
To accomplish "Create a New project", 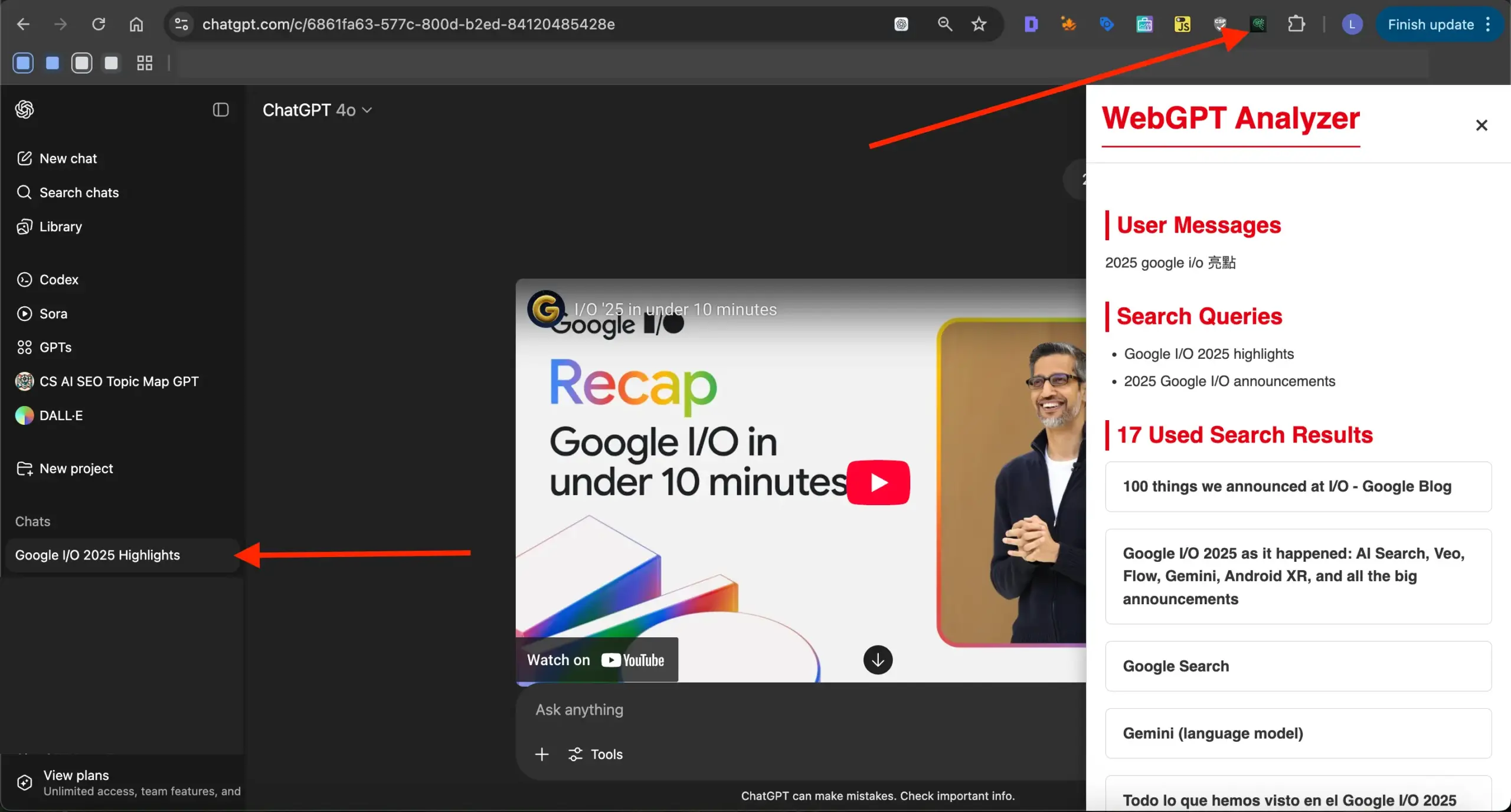I will pyautogui.click(x=122, y=469).
